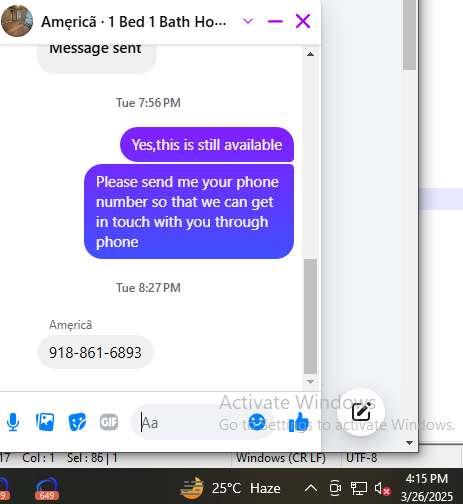Click the Windows (CR LF) status bar item
Viewport: 463px width, 504px height.
(x=281, y=458)
